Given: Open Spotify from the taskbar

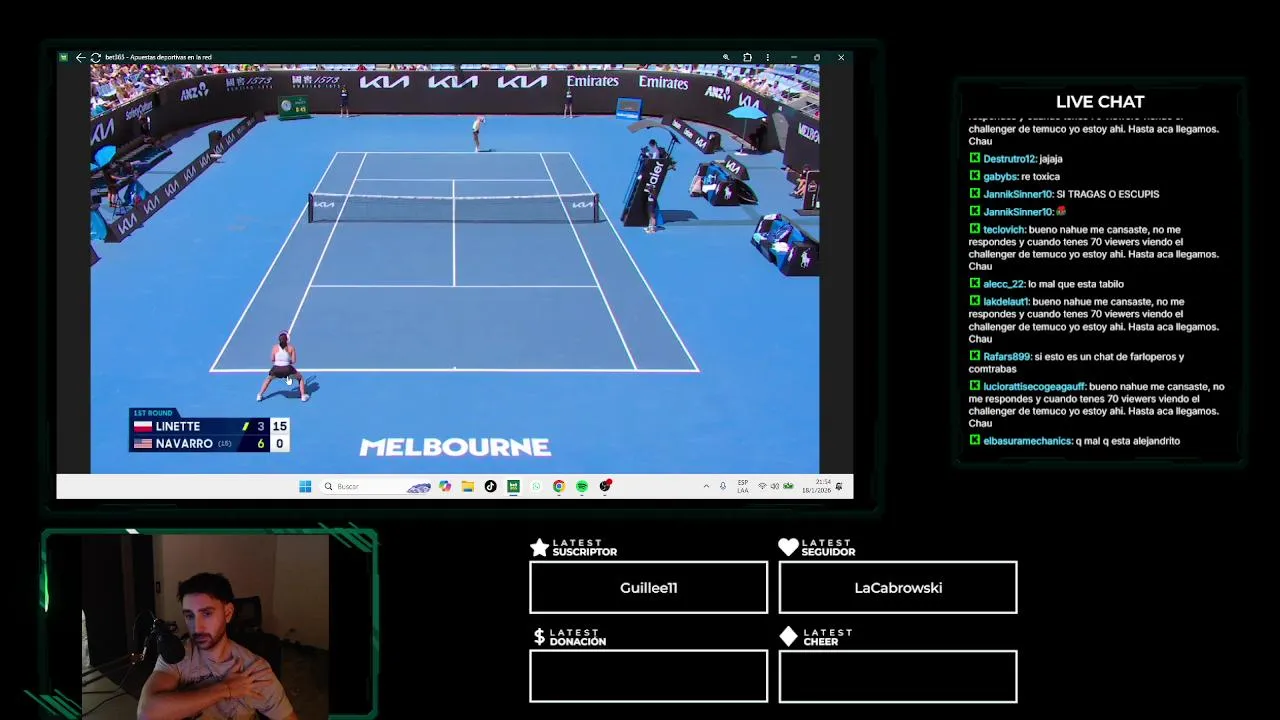Looking at the screenshot, I should click(582, 486).
